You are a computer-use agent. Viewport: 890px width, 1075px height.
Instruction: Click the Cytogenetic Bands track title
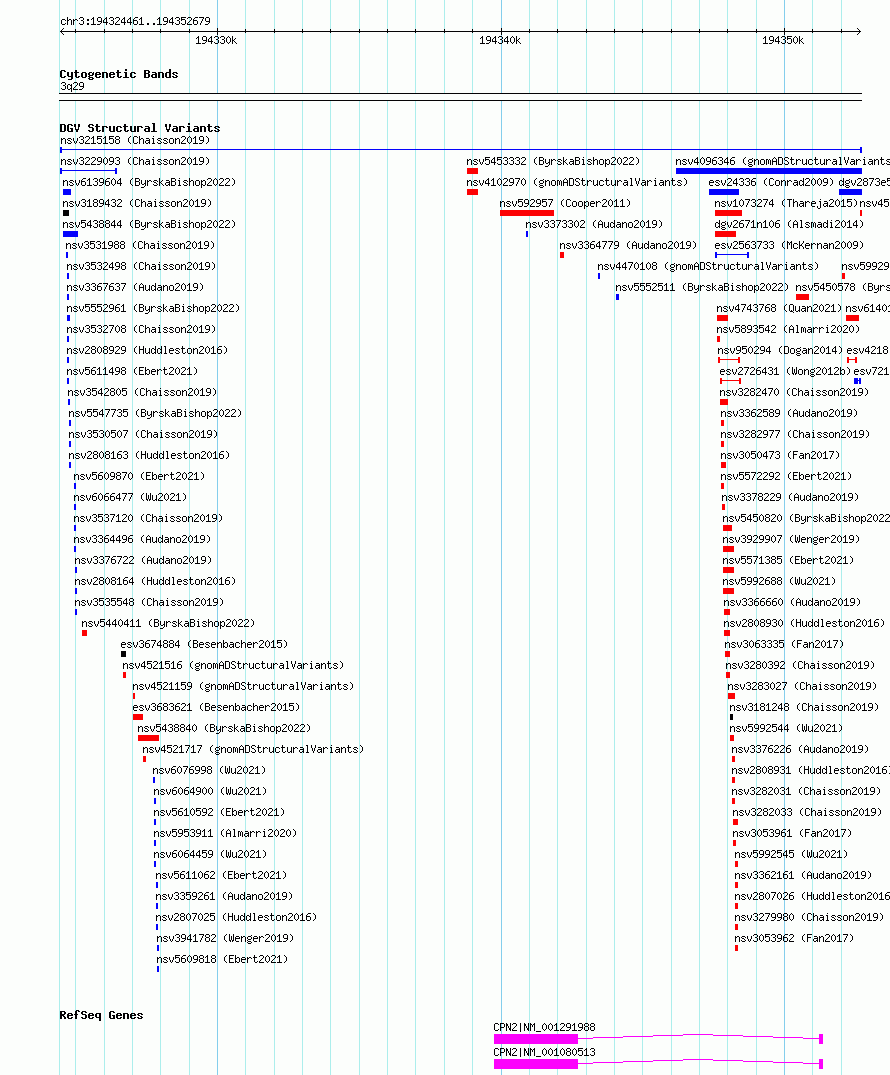(x=119, y=74)
